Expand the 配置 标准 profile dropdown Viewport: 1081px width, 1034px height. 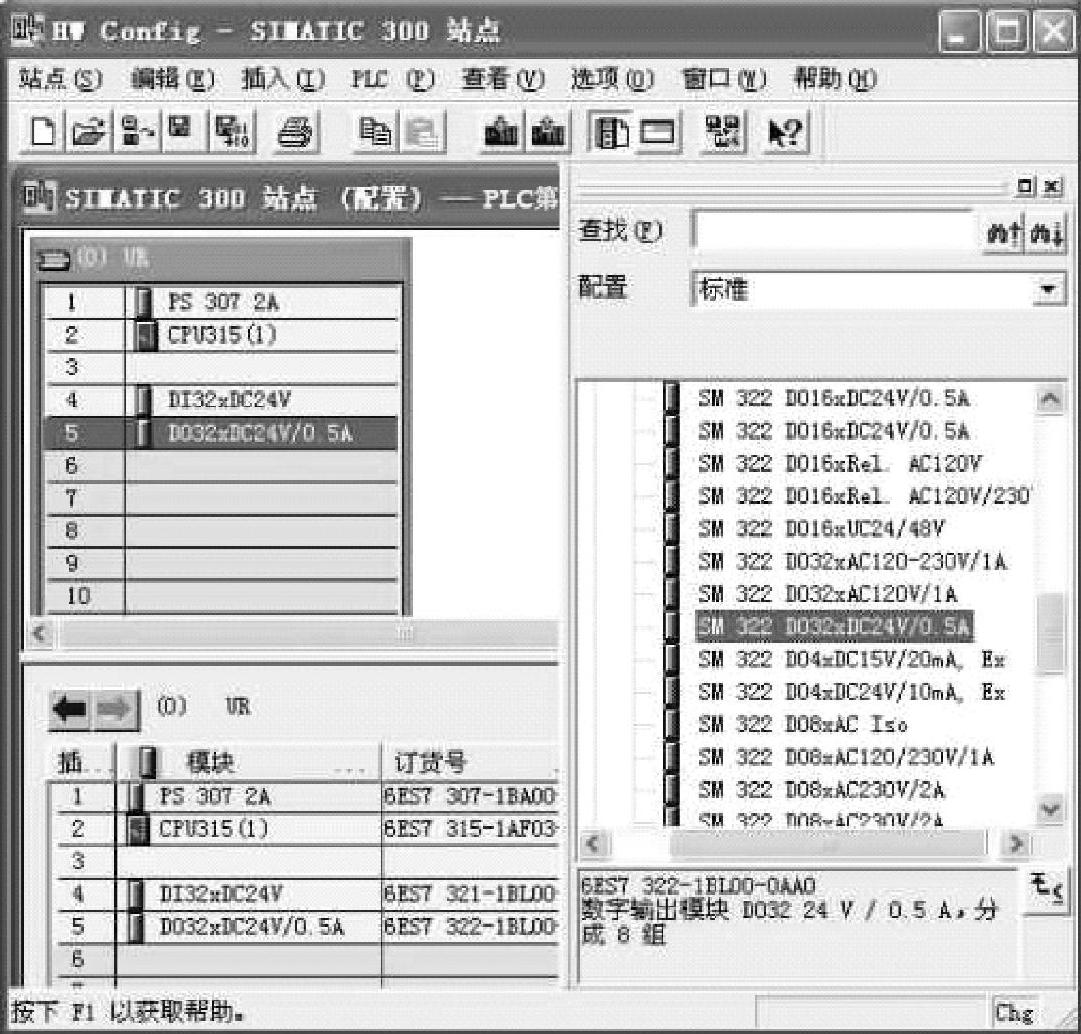pos(1049,289)
